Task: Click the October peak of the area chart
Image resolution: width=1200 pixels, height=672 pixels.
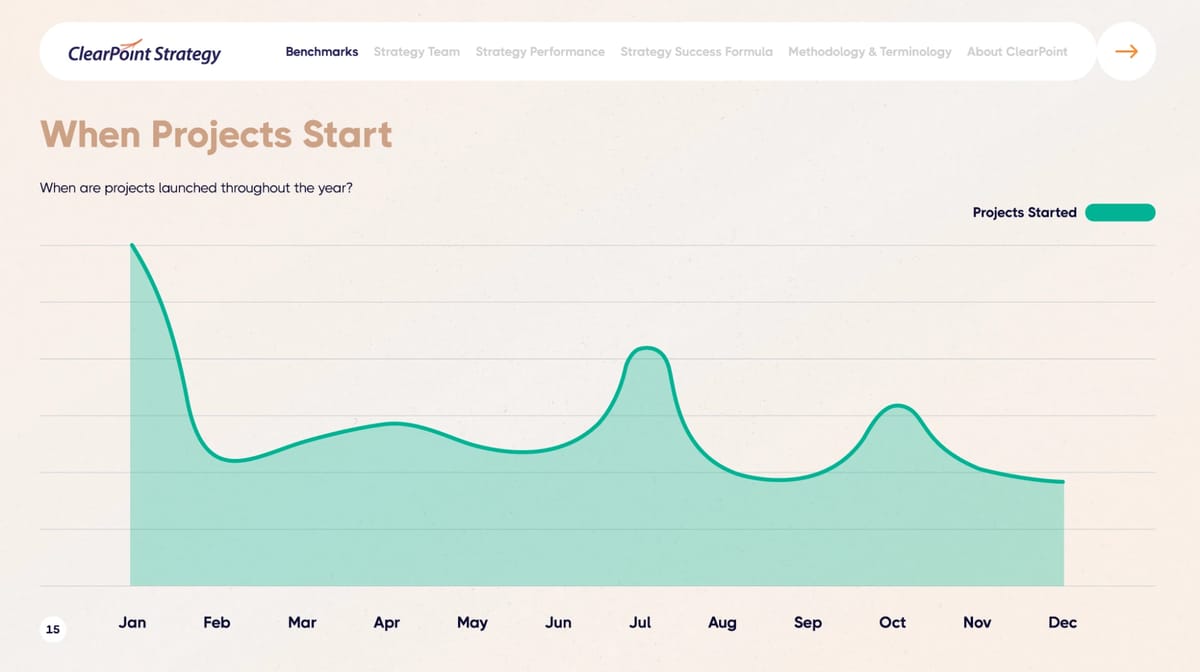Action: 899,405
